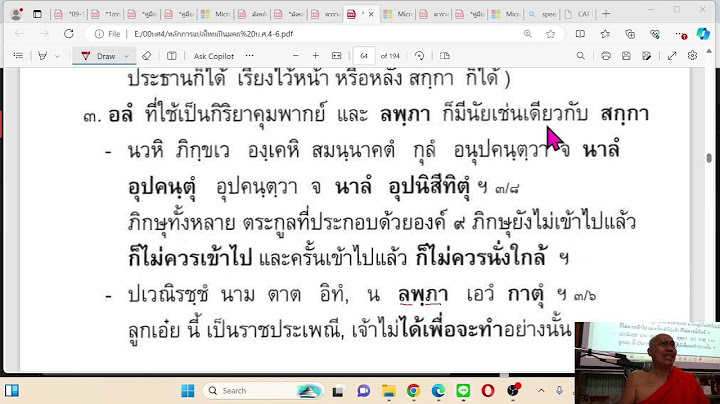Zoom in the PDF with plus

pyautogui.click(x=315, y=56)
